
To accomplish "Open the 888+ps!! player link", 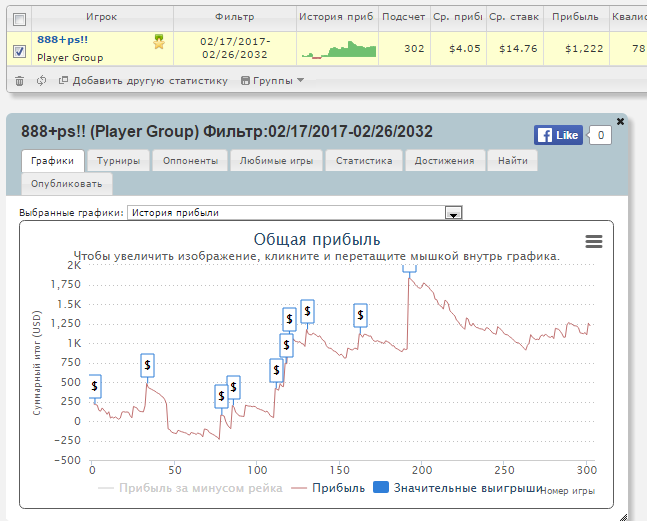I will (62, 40).
